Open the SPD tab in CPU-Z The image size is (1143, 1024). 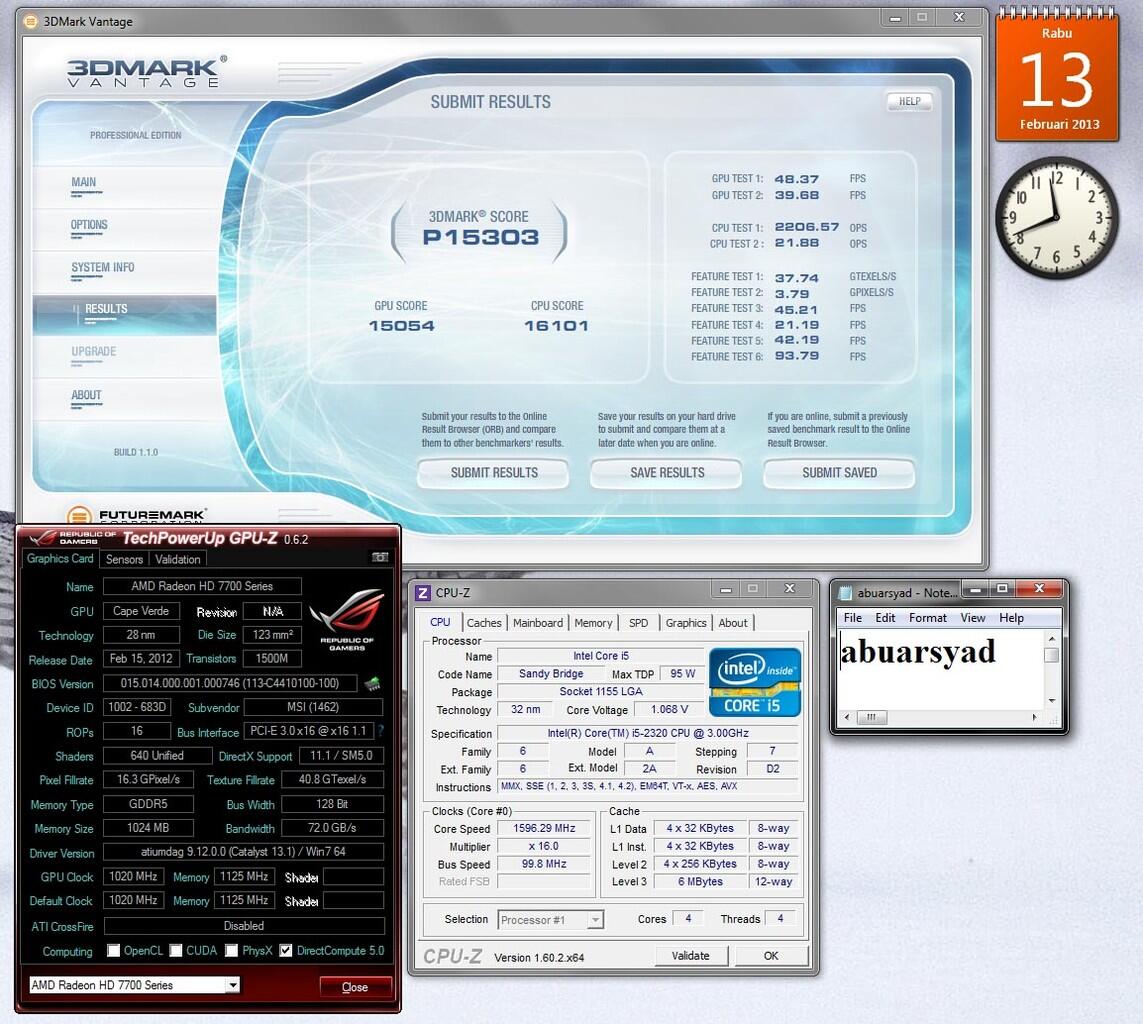pos(639,623)
